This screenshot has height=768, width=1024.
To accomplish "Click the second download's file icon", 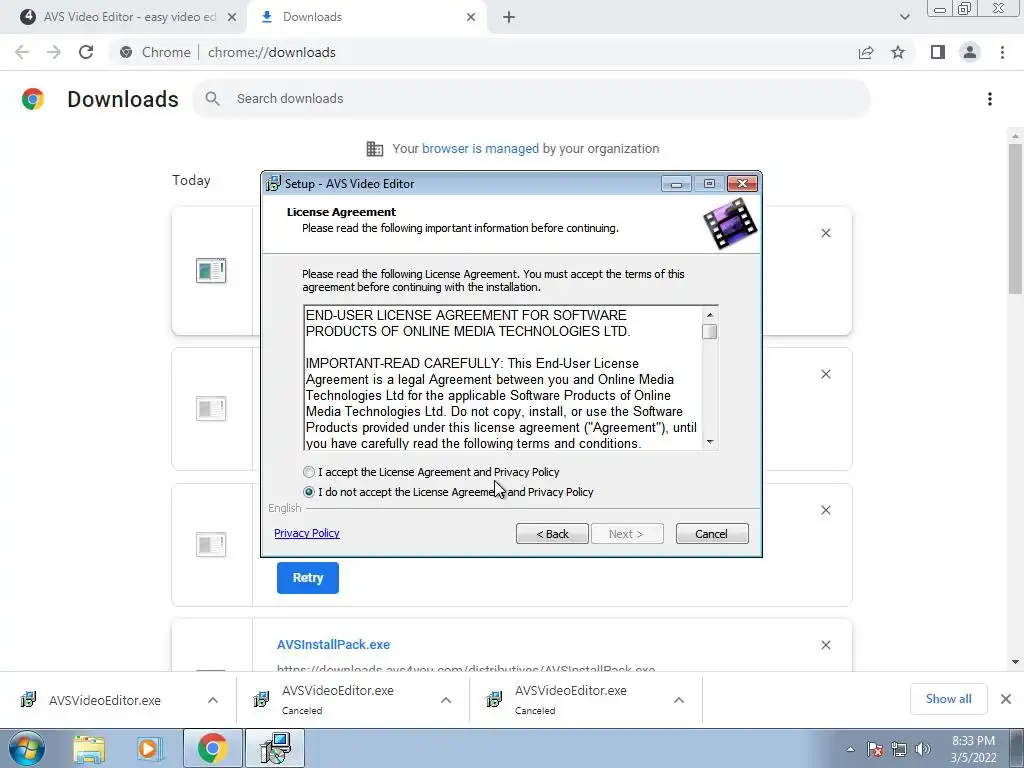I will pos(211,409).
